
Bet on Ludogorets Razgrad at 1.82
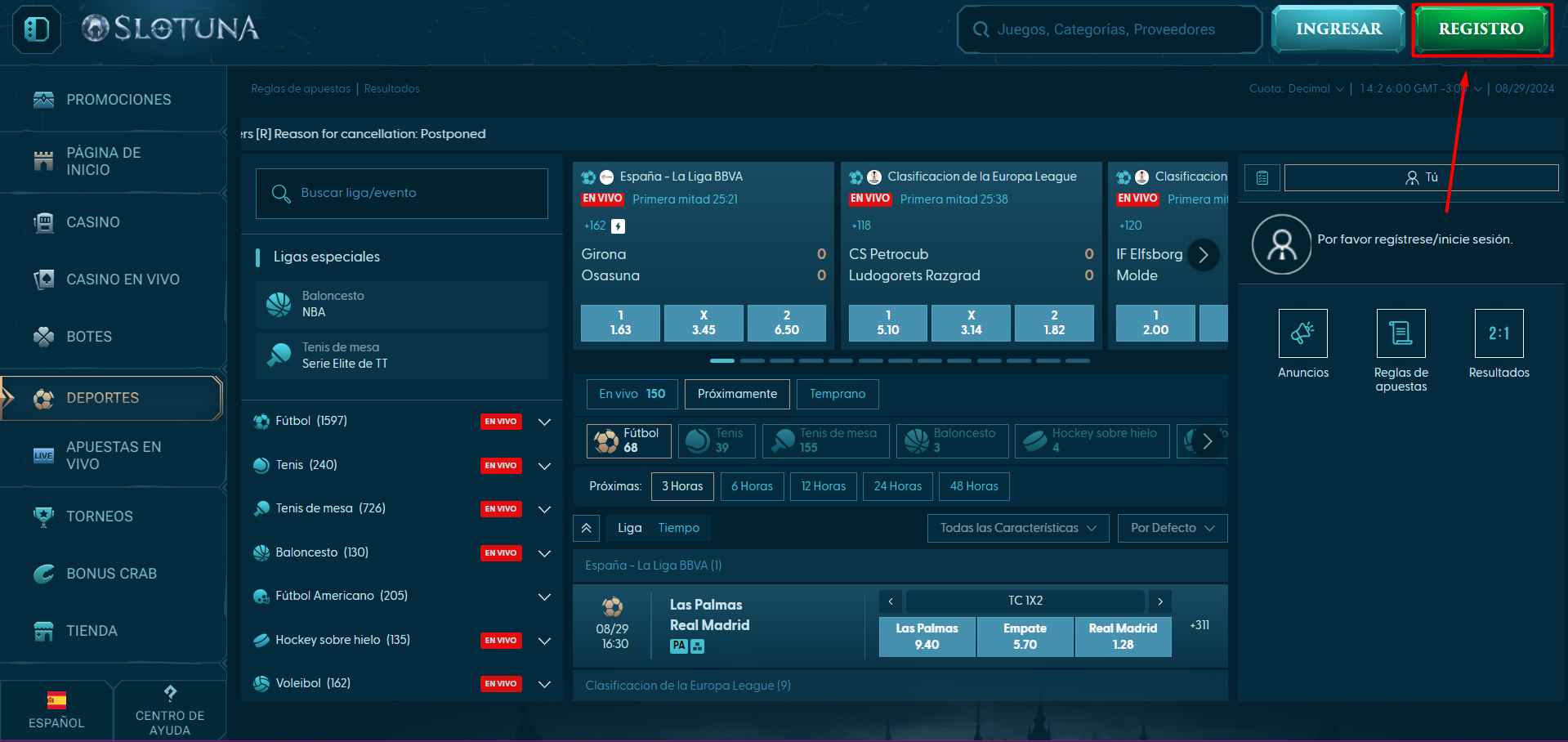coord(1054,323)
